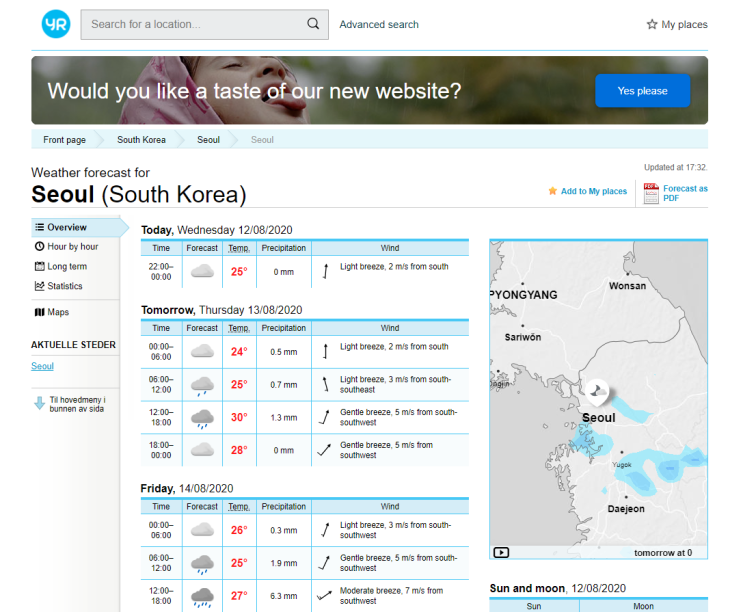
Task: Click the 6.3 mm precipitation value
Action: pyautogui.click(x=283, y=596)
